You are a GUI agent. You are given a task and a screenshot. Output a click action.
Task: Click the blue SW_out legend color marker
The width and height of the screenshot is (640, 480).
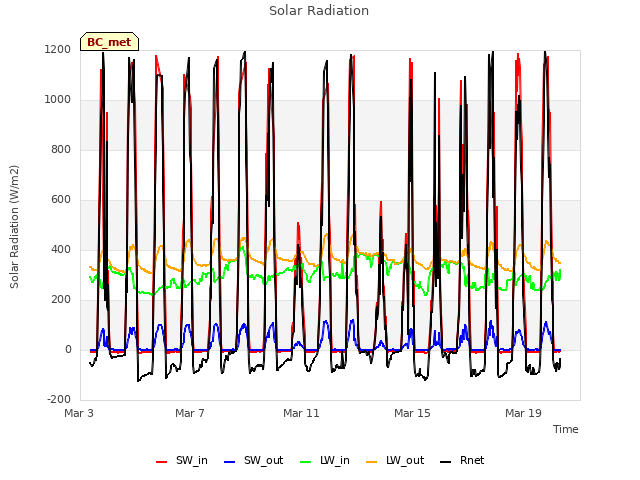click(x=230, y=462)
